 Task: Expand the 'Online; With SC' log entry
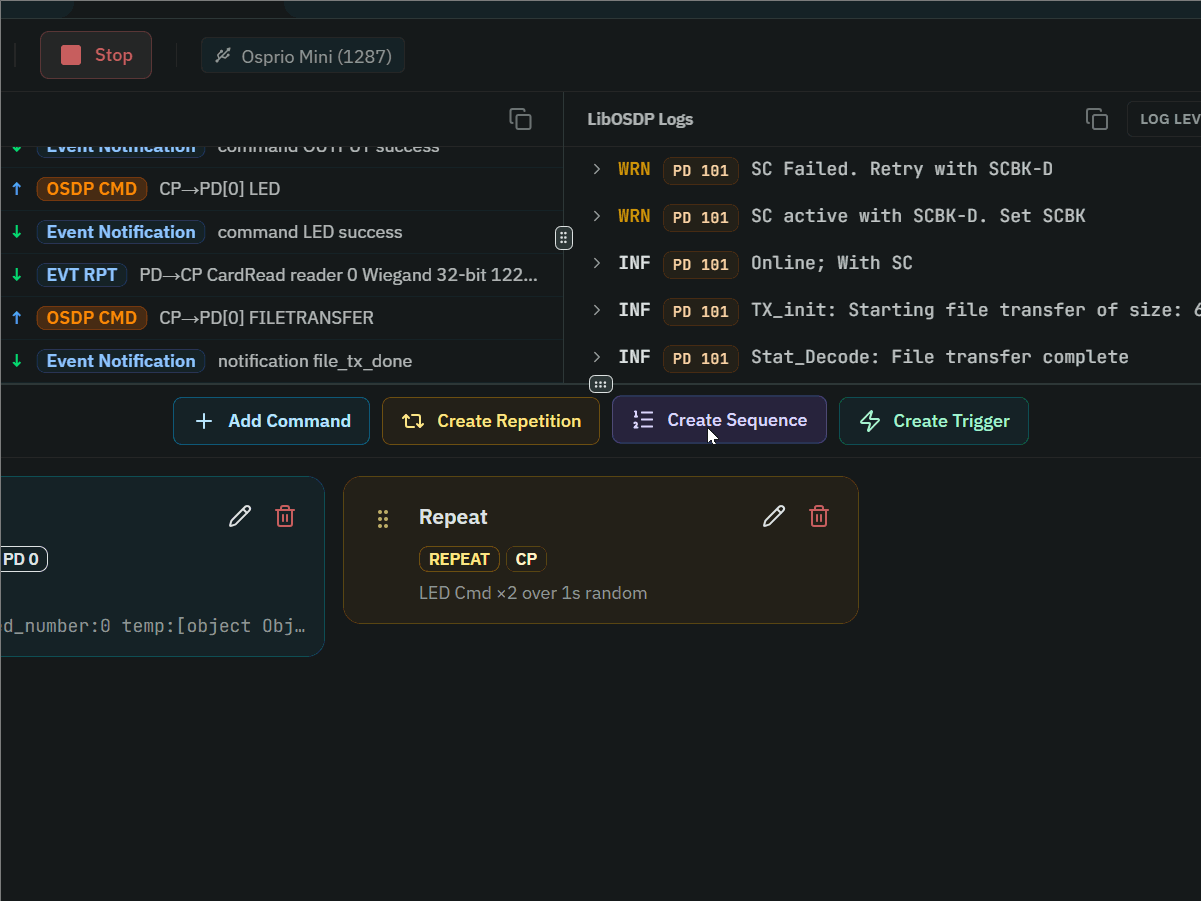tap(597, 263)
